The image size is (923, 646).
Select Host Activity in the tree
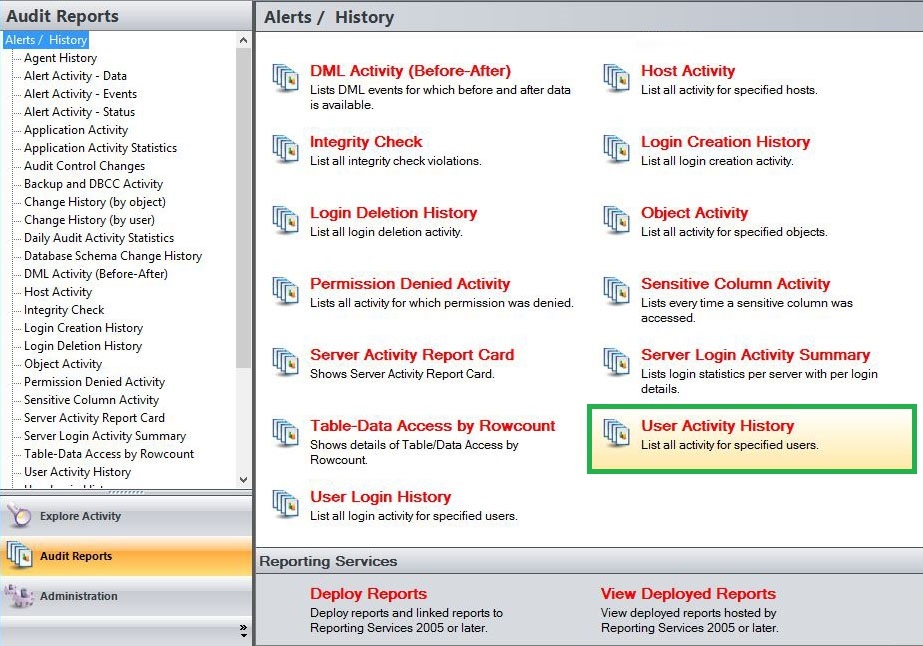[58, 292]
